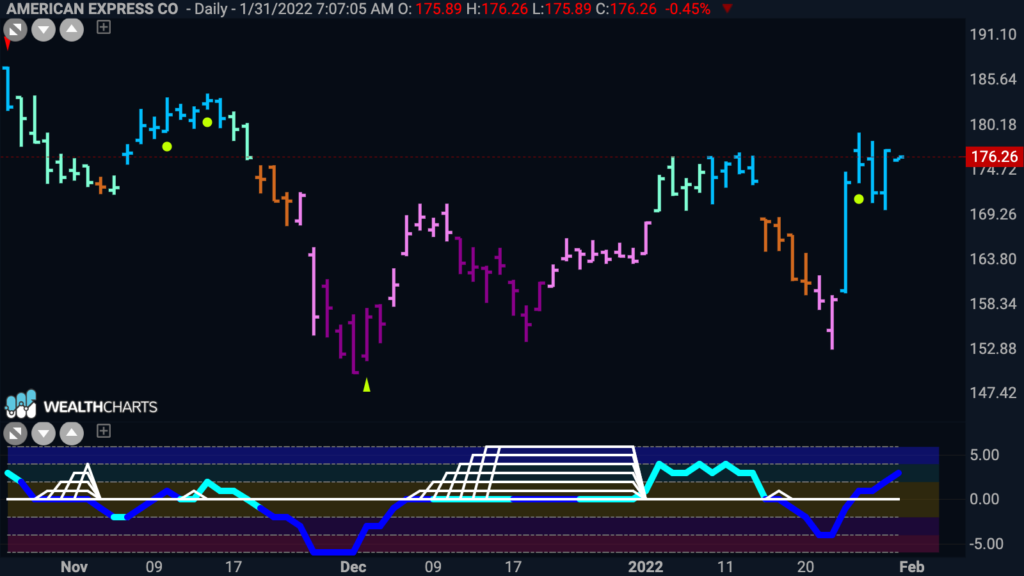Click the 20 date label on time axis
Screen dimensions: 1024x576
click(x=805, y=567)
